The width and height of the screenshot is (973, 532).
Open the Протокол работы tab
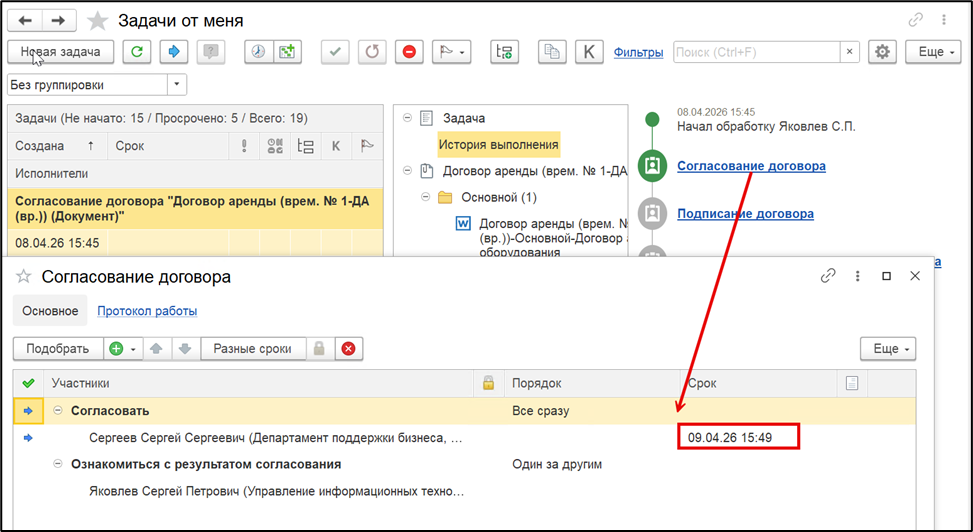click(x=147, y=311)
